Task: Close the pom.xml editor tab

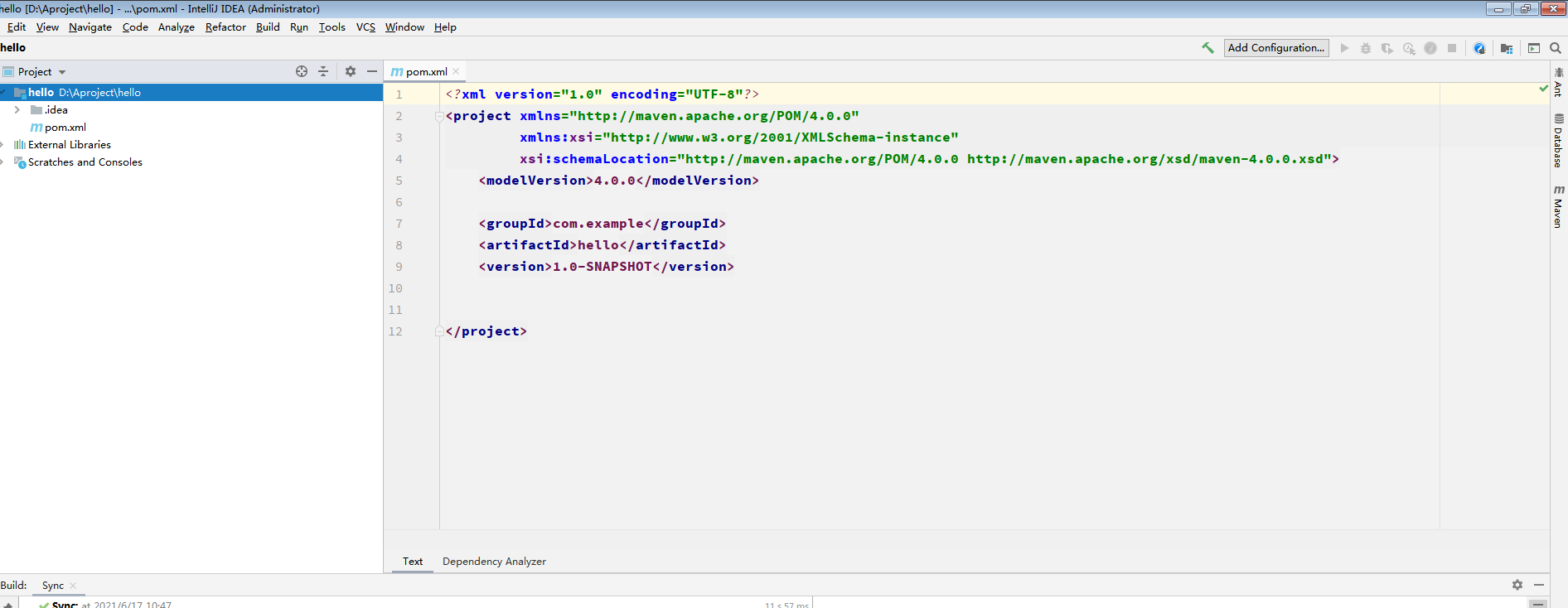Action: pos(456,71)
